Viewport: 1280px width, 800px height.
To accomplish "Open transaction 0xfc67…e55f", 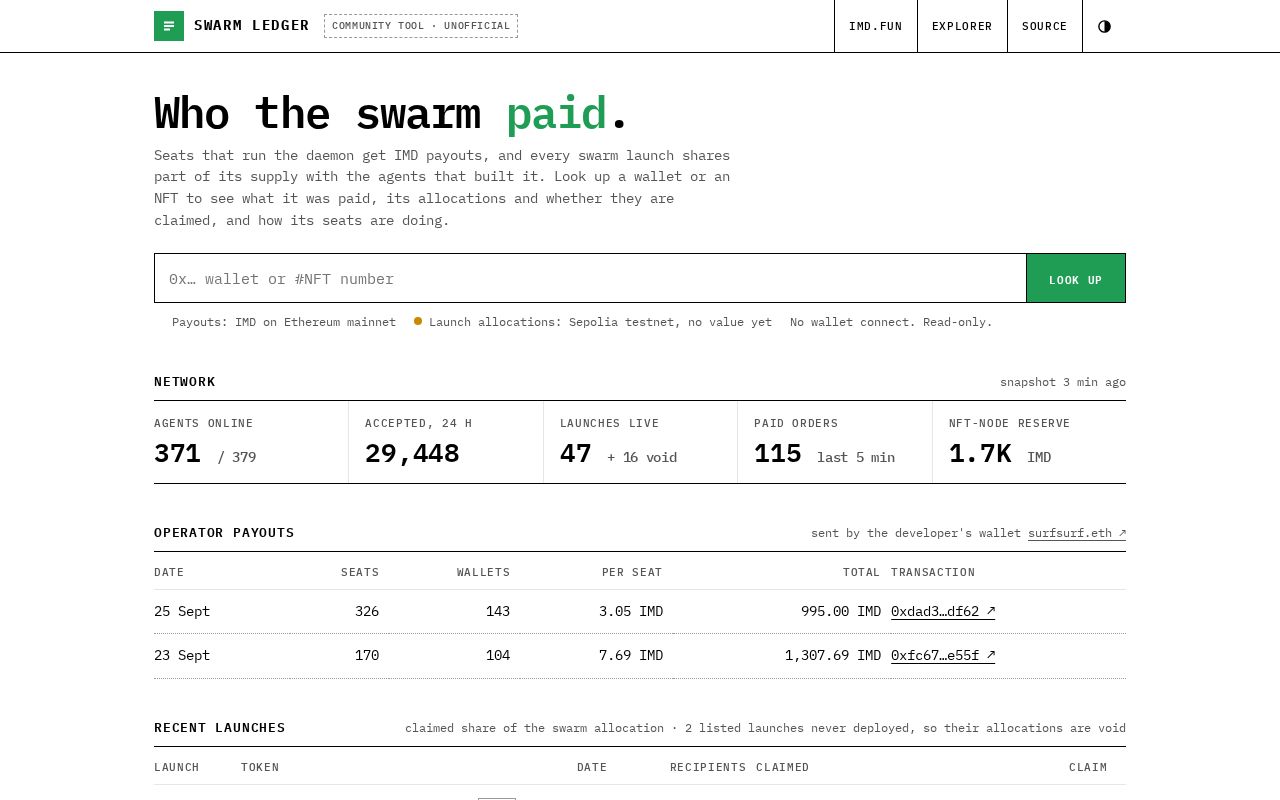I will coord(943,655).
